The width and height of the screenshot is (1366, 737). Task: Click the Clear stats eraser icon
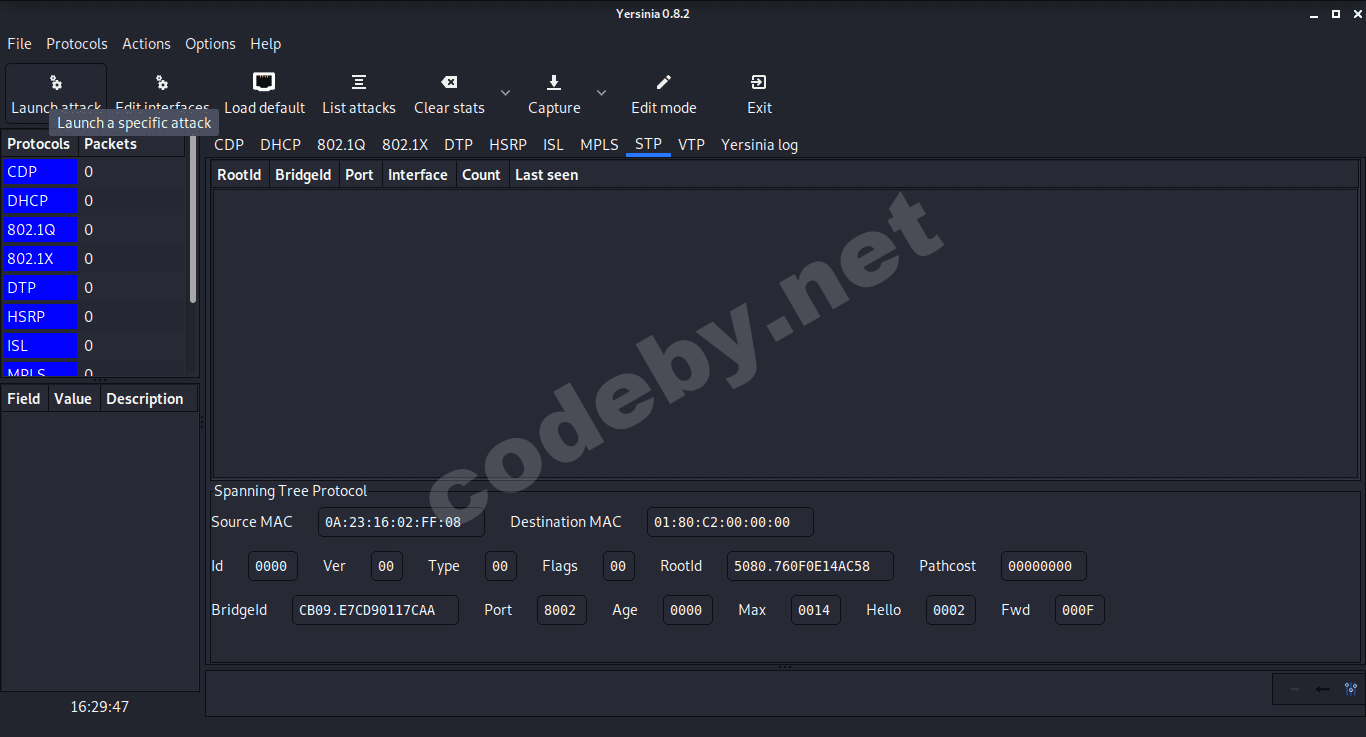coord(449,82)
